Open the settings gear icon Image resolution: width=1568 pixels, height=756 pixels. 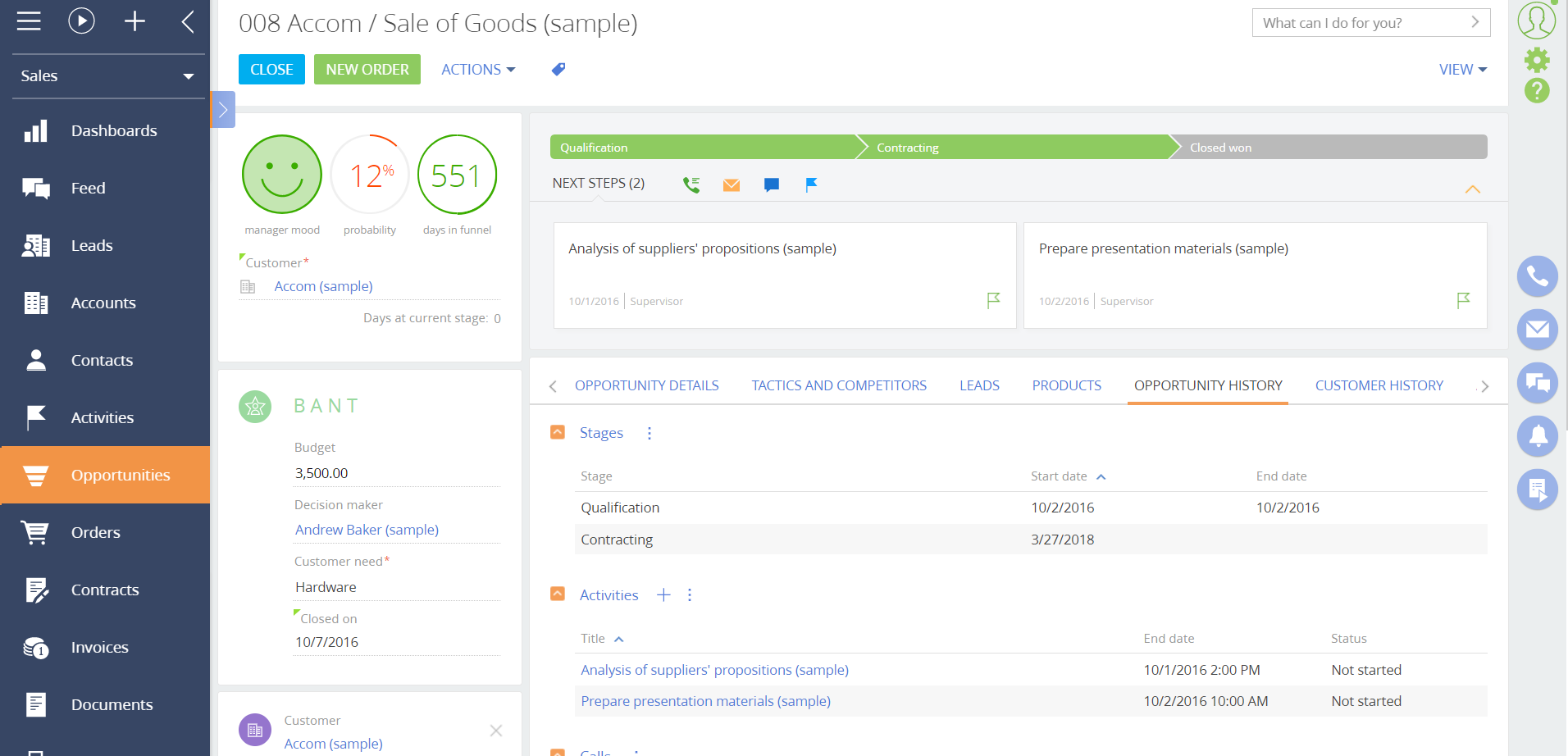1537,59
